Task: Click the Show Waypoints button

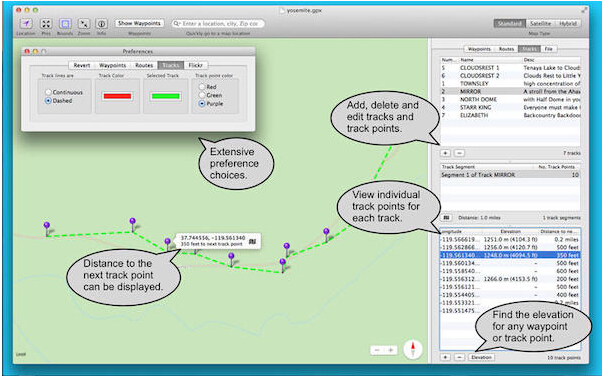Action: click(x=139, y=23)
